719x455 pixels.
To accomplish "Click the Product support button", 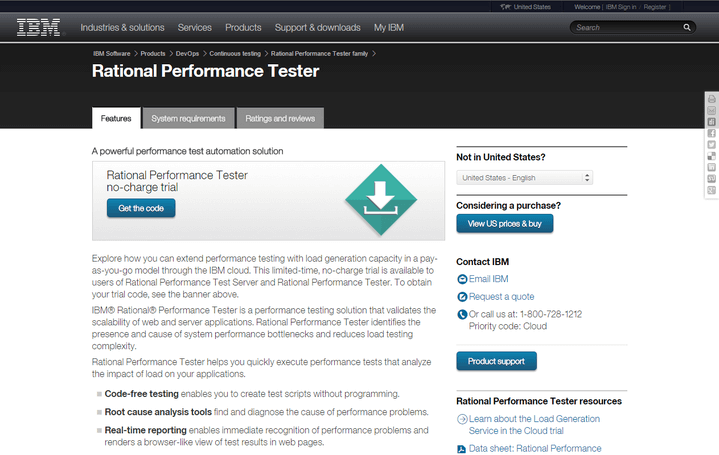I will point(496,361).
